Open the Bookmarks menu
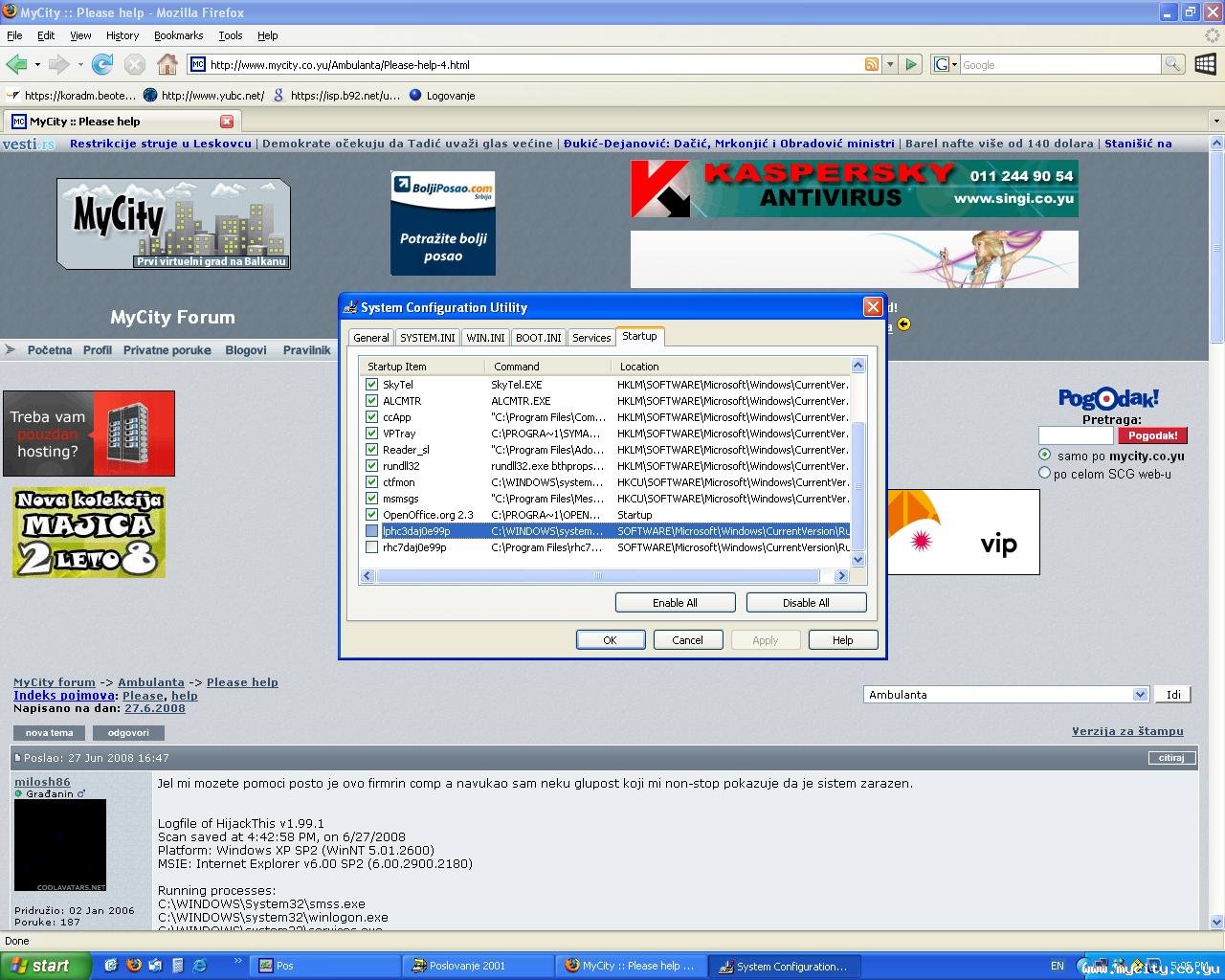1225x980 pixels. pos(178,35)
